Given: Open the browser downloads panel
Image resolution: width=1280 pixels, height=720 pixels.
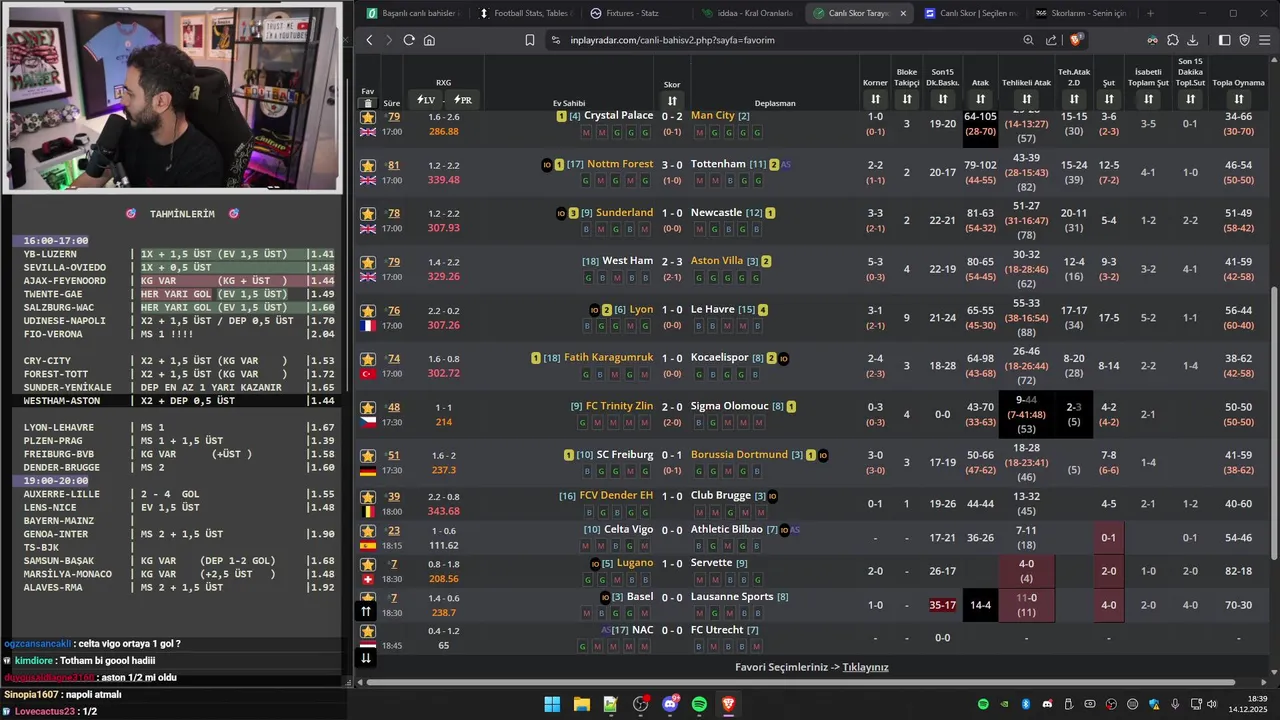Looking at the screenshot, I should click(1193, 40).
